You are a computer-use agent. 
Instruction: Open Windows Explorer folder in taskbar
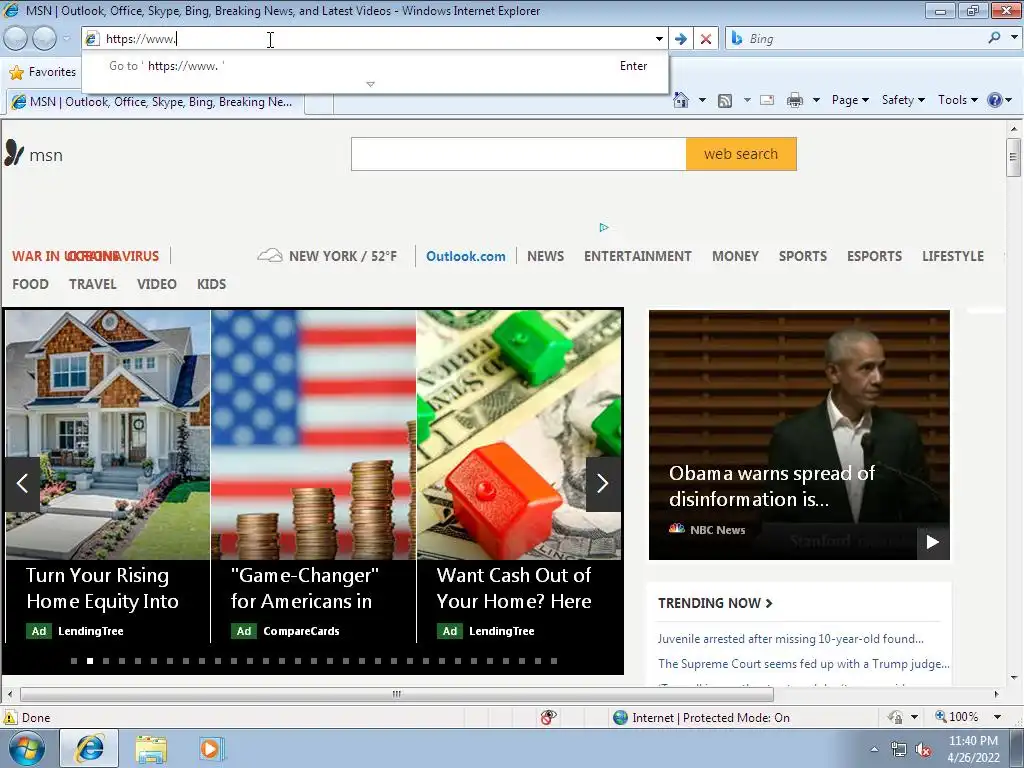(151, 749)
